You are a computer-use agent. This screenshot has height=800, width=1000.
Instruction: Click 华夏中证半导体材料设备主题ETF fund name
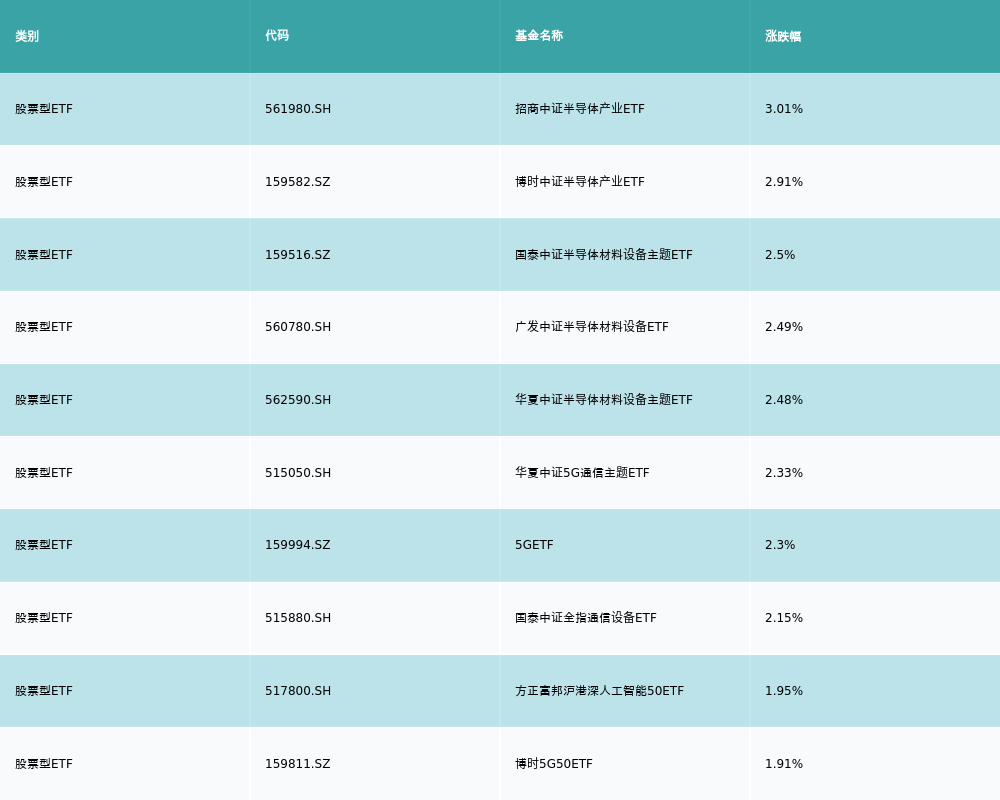point(604,400)
